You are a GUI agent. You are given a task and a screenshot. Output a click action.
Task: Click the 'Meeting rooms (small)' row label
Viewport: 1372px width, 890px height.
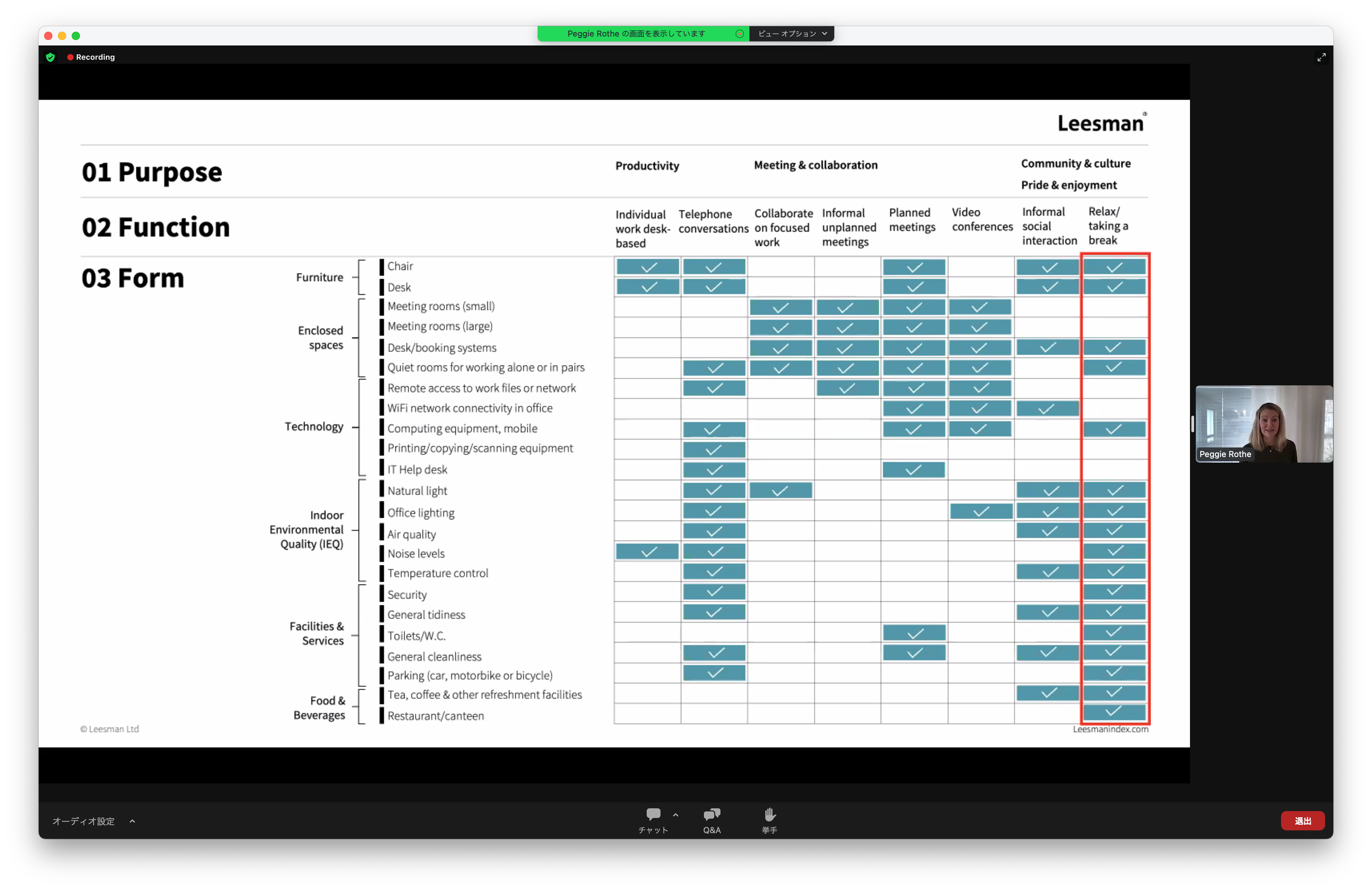(x=441, y=306)
